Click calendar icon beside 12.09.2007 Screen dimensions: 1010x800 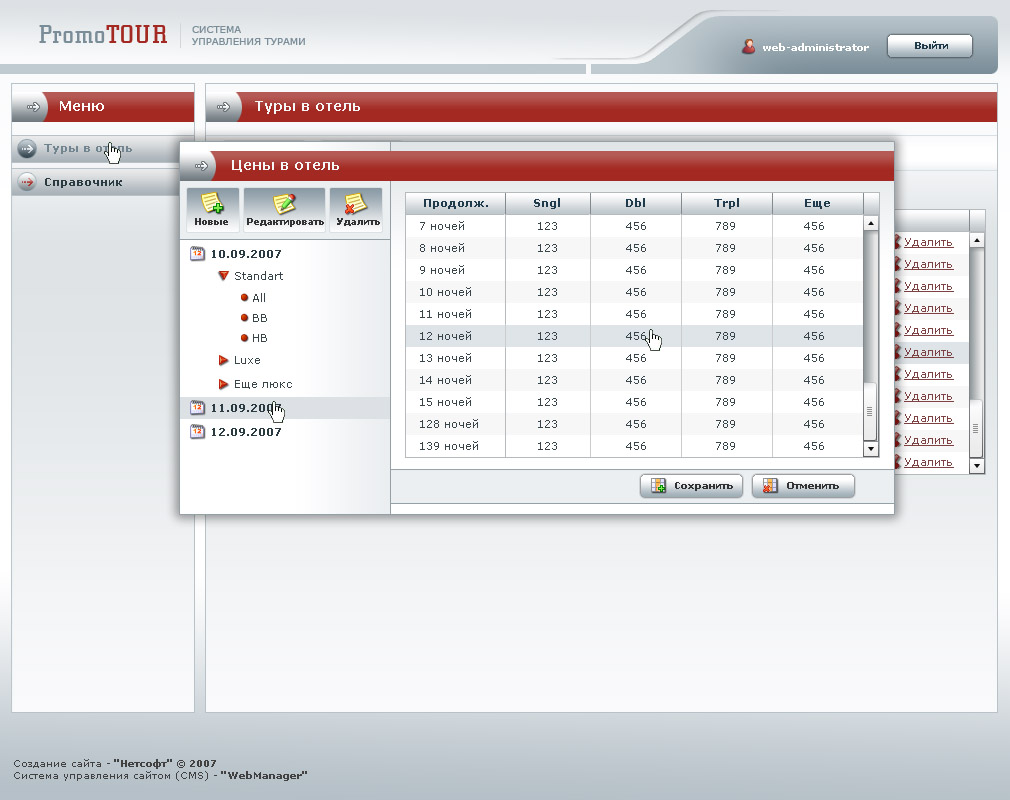(x=197, y=432)
